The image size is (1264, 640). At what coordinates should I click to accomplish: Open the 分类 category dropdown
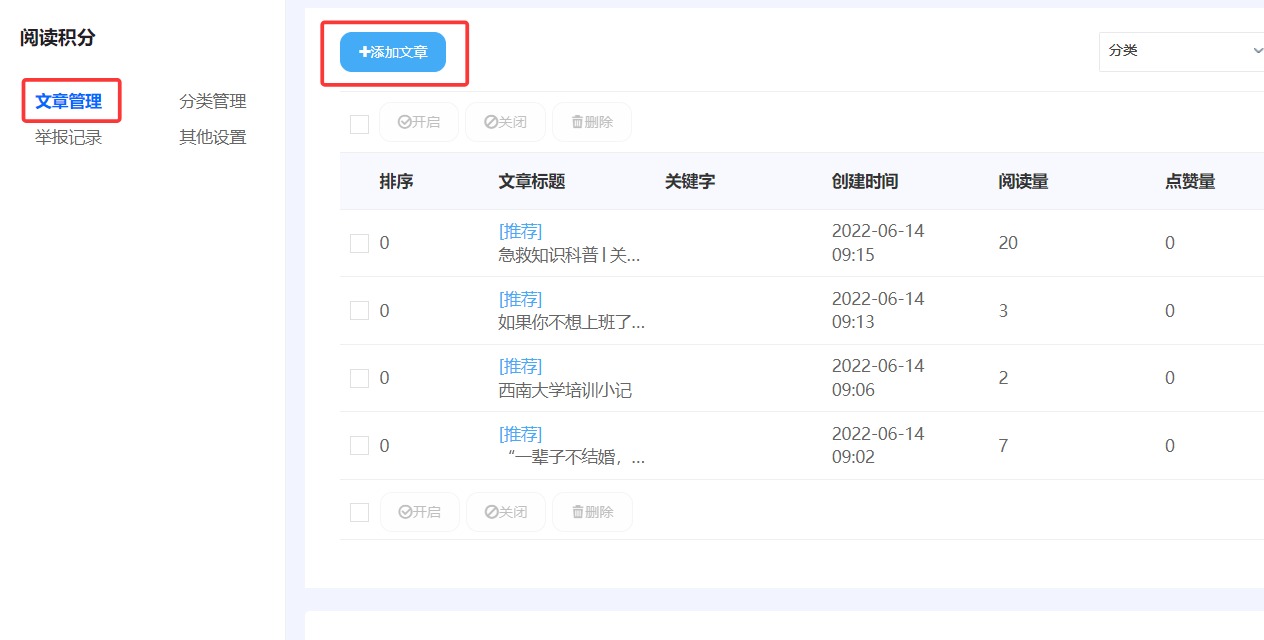(x=1182, y=51)
